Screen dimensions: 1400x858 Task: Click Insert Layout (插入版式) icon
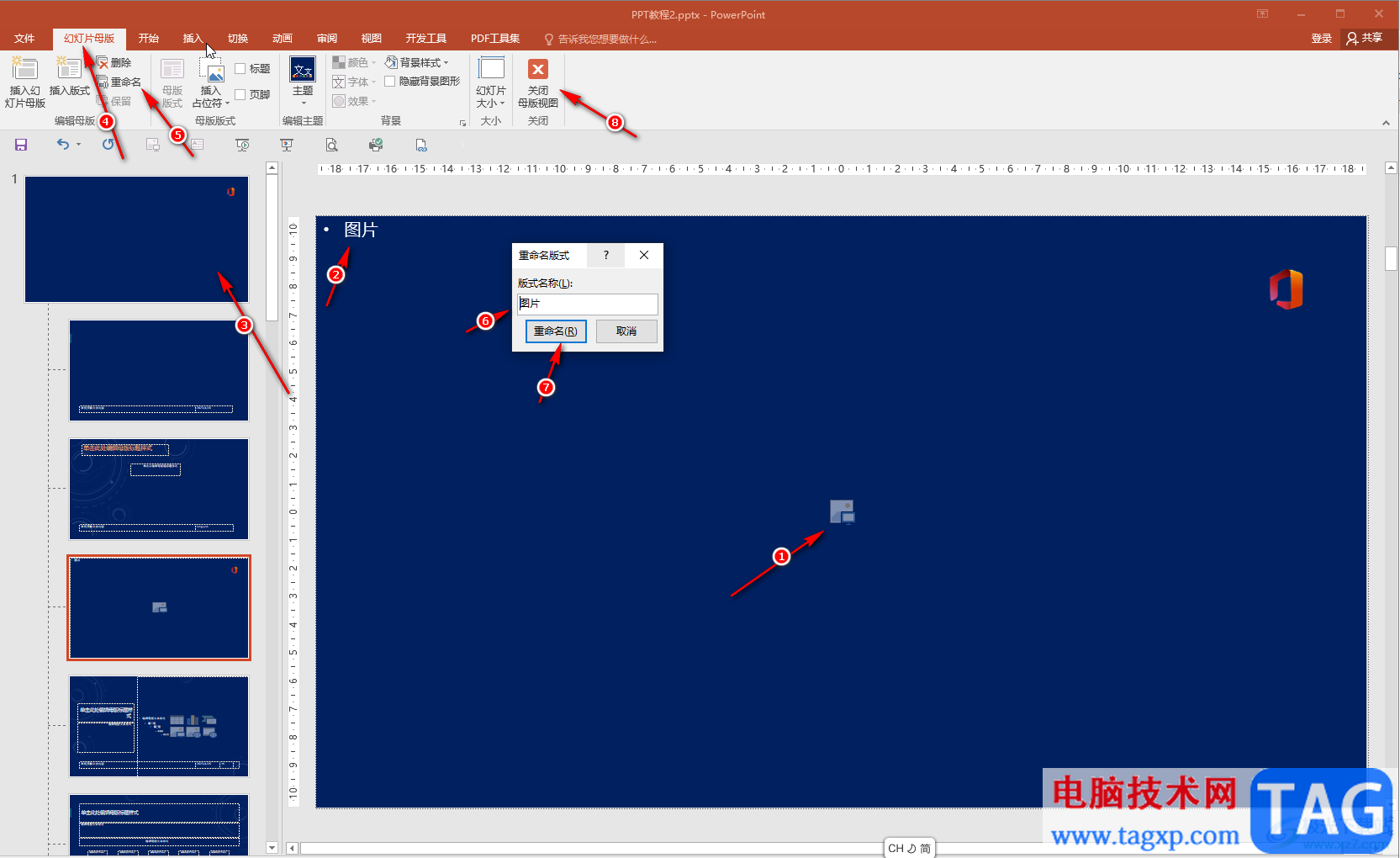coord(69,69)
